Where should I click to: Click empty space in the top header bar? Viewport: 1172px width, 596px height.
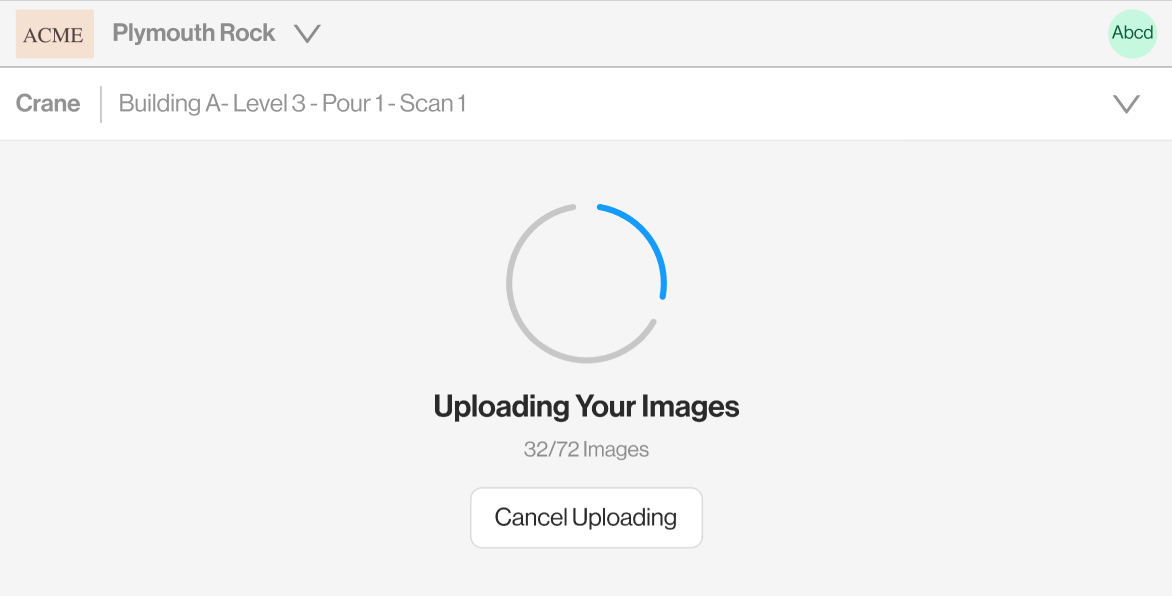710,34
